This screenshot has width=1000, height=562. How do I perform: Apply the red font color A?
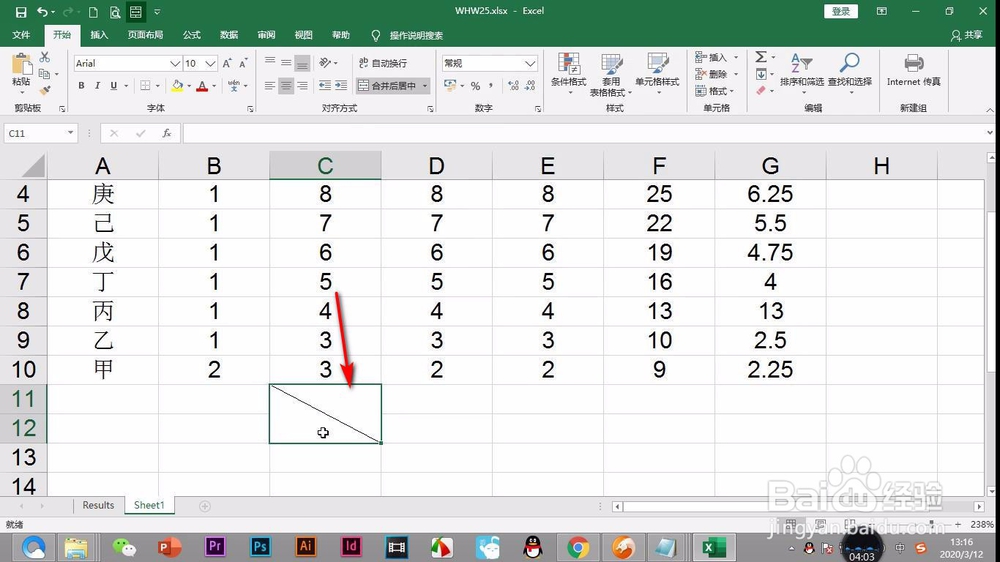[x=202, y=85]
